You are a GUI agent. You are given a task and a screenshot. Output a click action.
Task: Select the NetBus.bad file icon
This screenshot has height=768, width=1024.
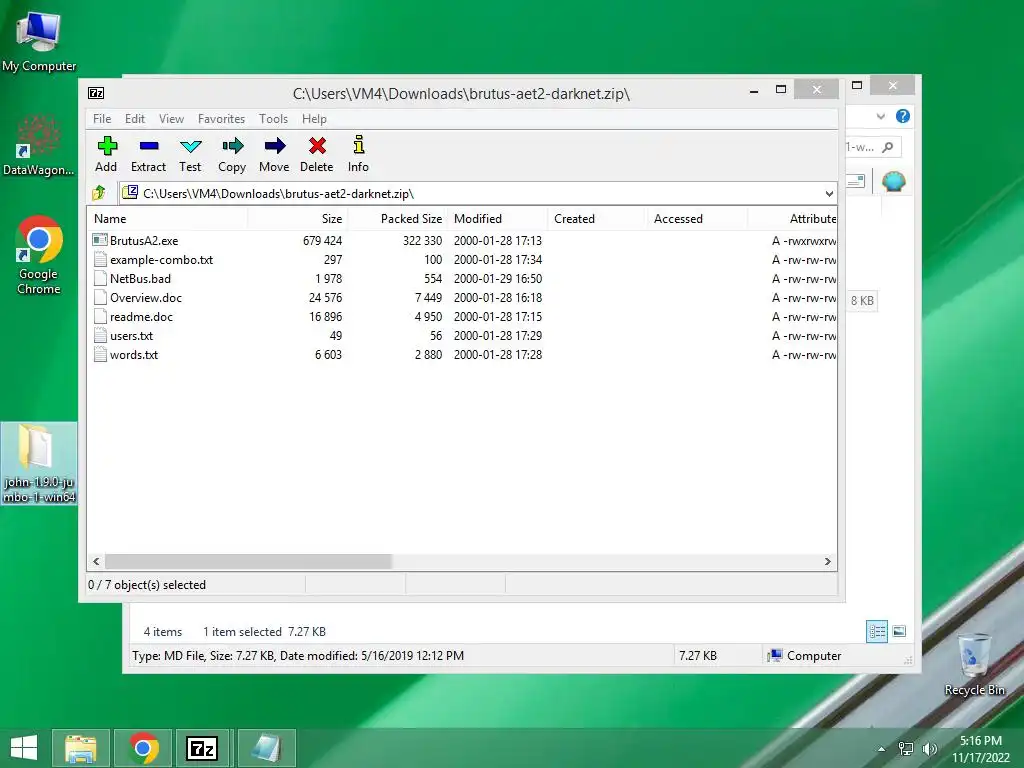(x=100, y=278)
